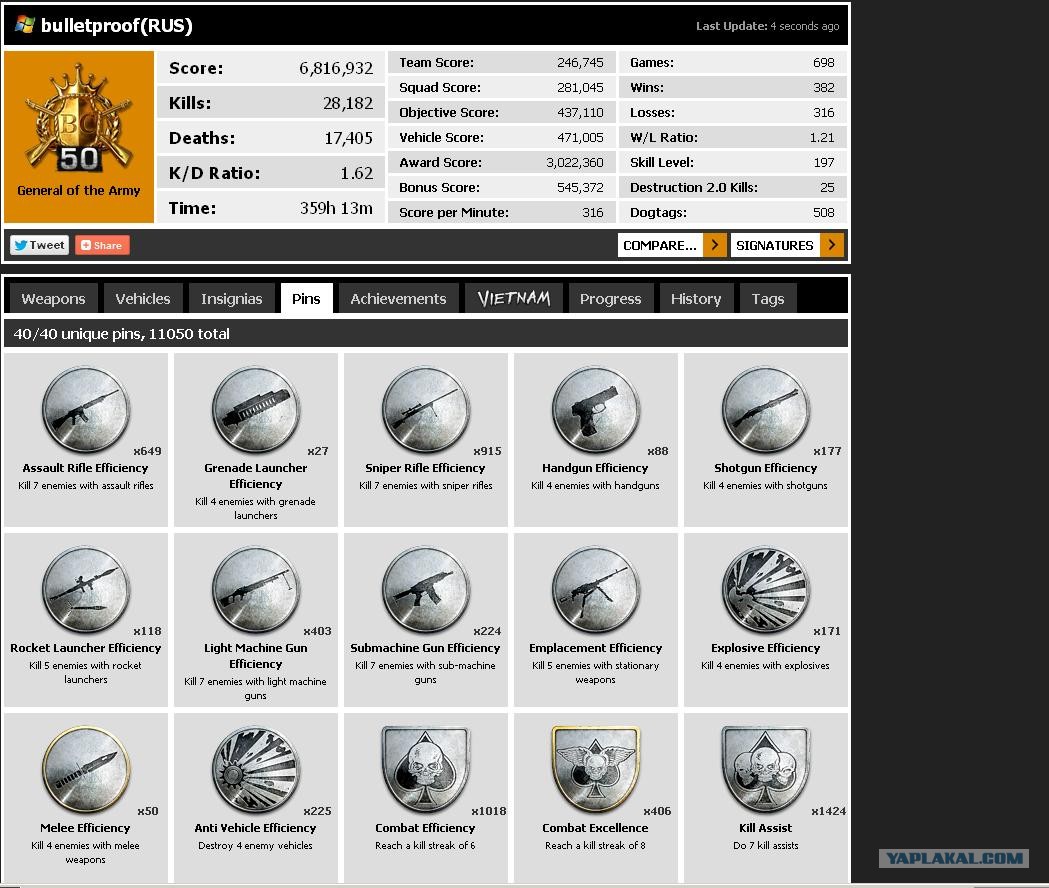
Task: Click the Destruction 2.0 Kills row
Action: pyautogui.click(x=733, y=187)
